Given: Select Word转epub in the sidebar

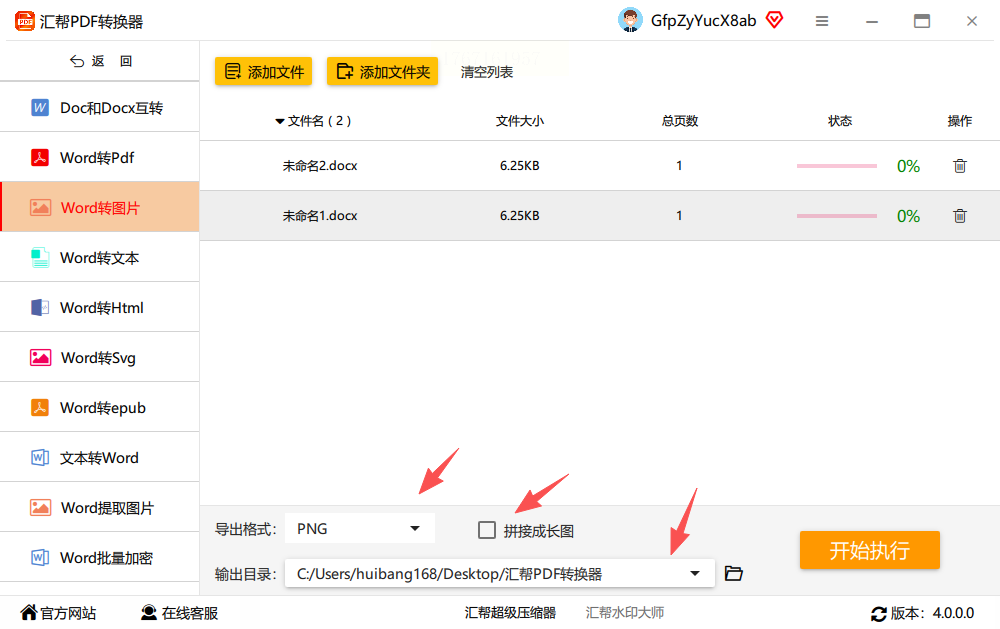Looking at the screenshot, I should 99,408.
